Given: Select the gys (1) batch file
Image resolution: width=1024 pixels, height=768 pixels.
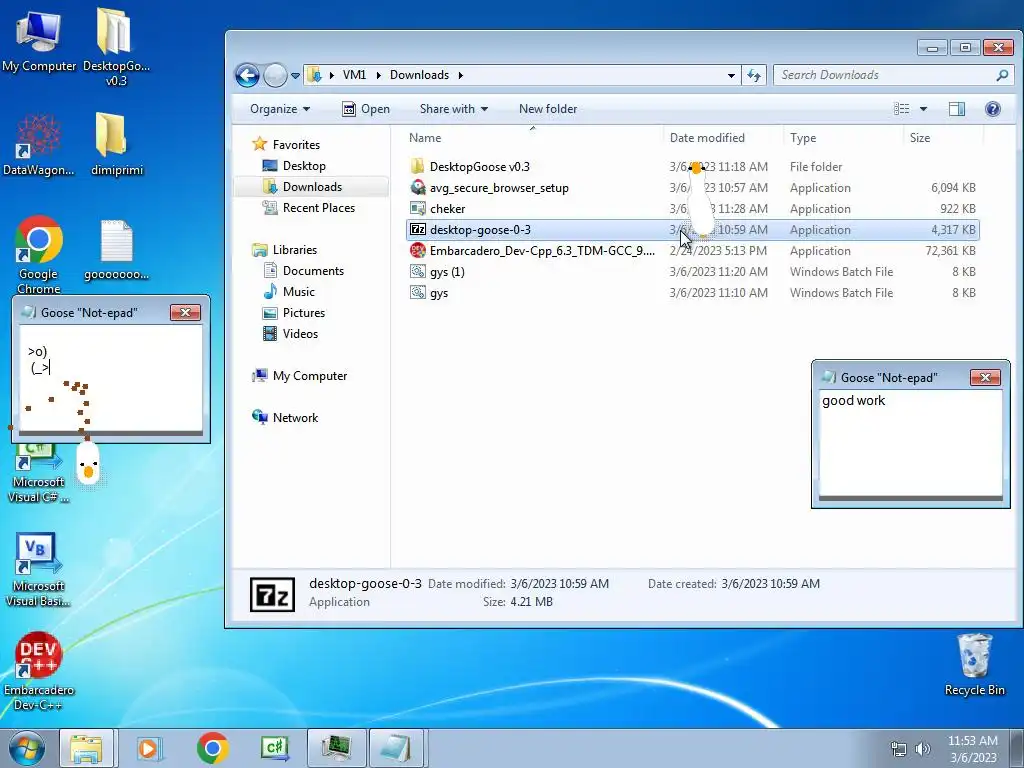Looking at the screenshot, I should coord(693,272).
